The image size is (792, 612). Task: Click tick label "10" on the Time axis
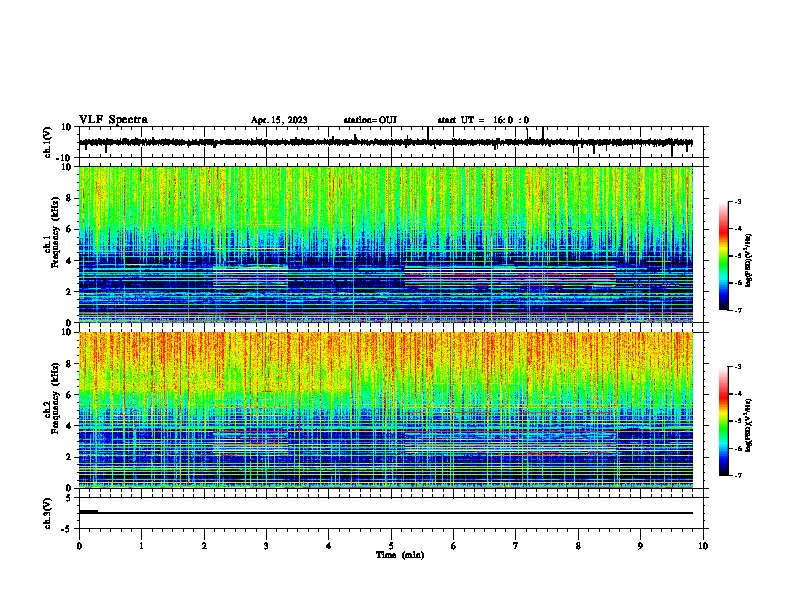[x=703, y=546]
